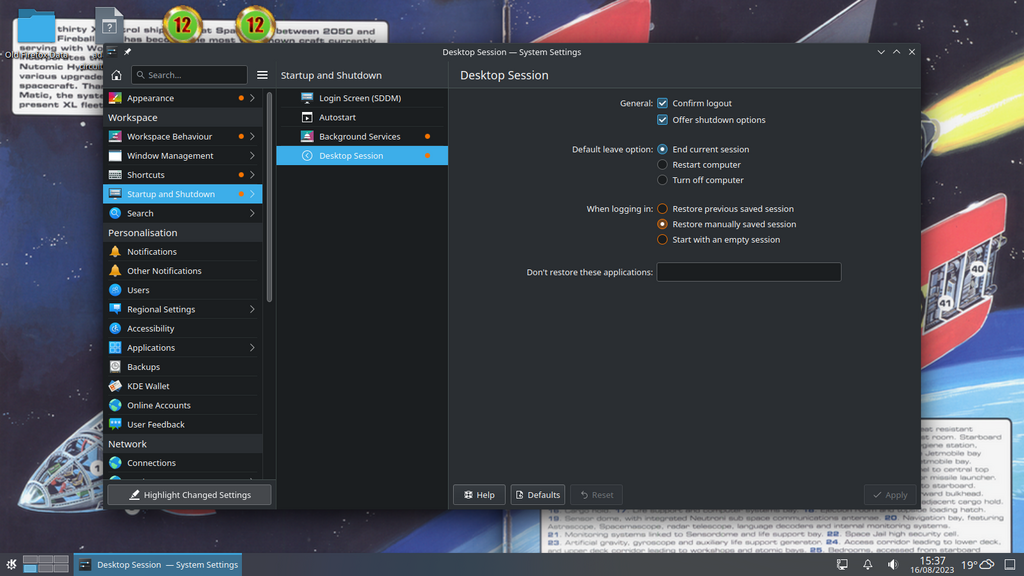Click the home icon in System Settings

tap(117, 75)
